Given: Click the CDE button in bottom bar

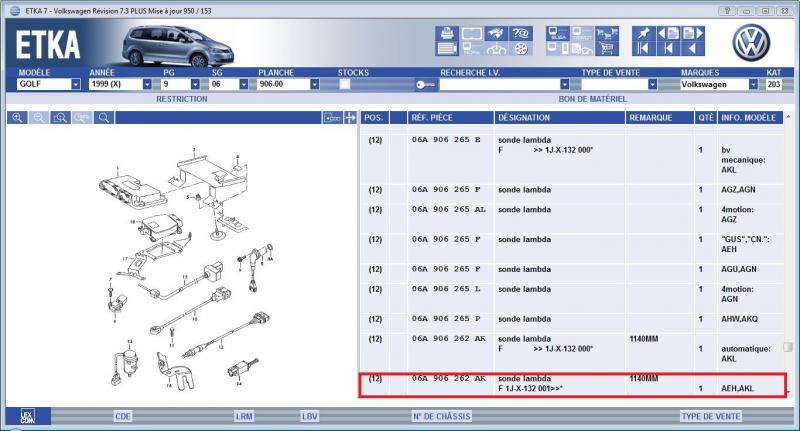Looking at the screenshot, I should [123, 416].
